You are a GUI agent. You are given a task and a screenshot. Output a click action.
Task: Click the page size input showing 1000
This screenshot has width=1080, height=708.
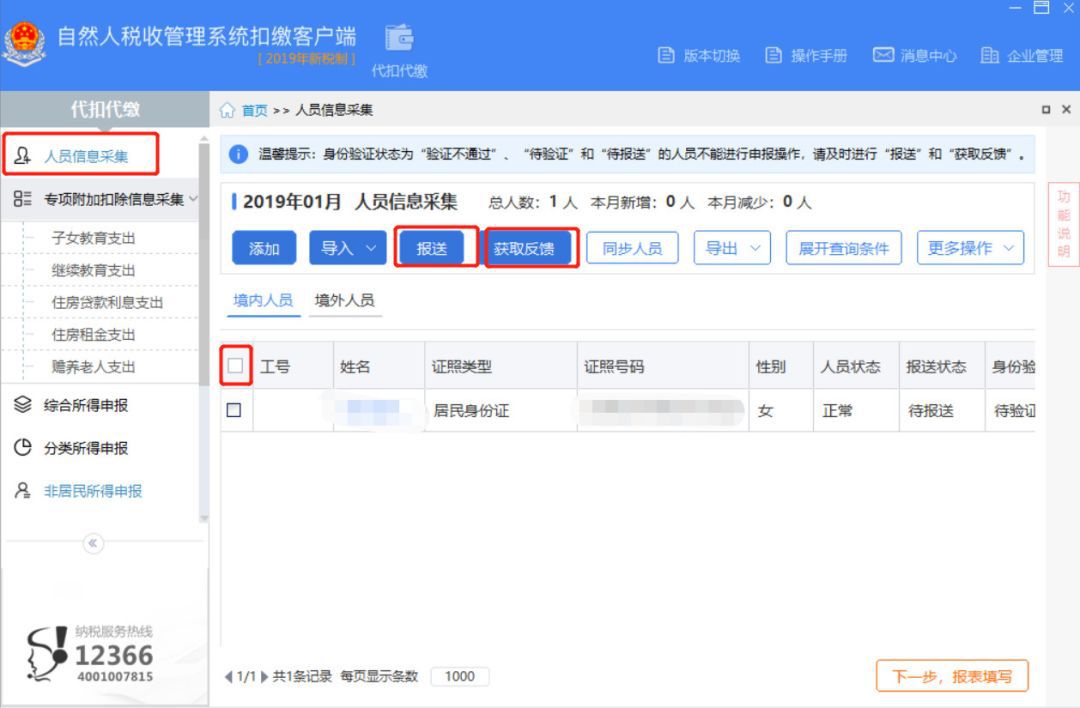(x=458, y=676)
